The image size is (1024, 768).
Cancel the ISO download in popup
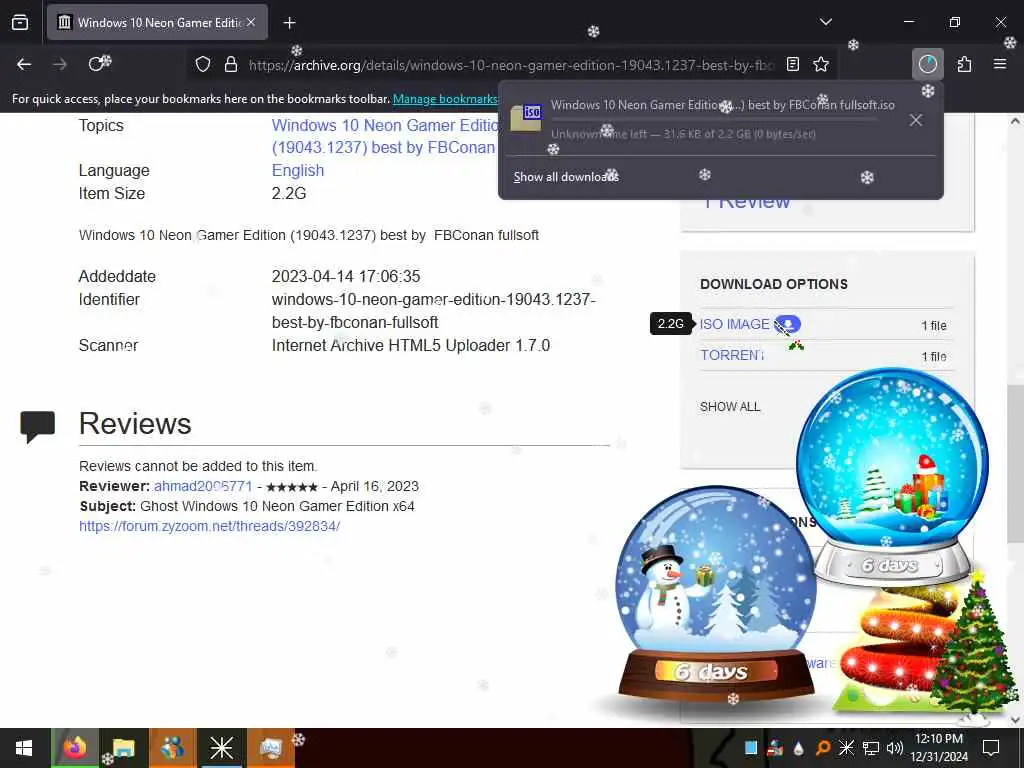pyautogui.click(x=916, y=120)
